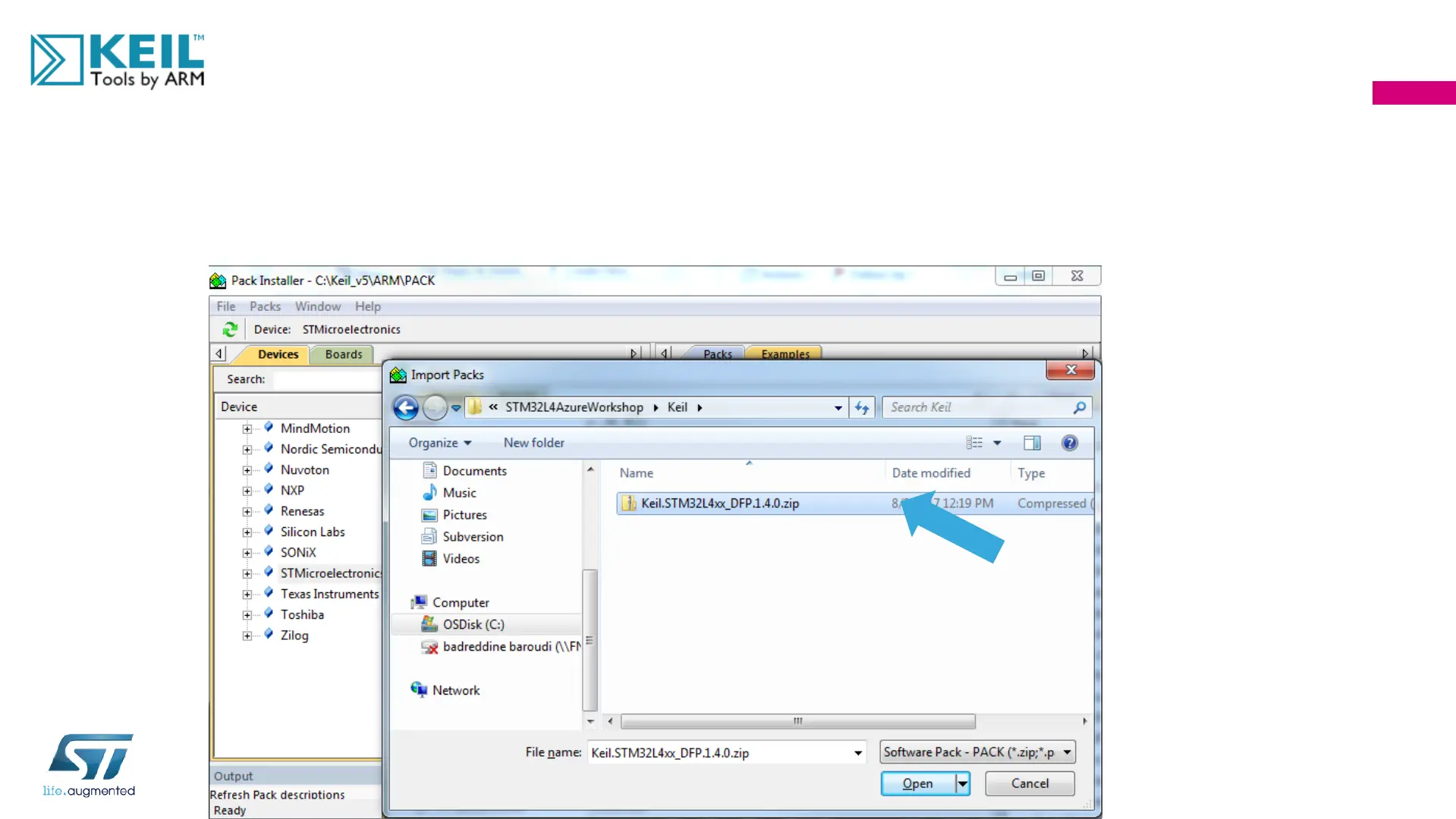Click the change view icon
Image resolution: width=1456 pixels, height=819 pixels.
pyautogui.click(x=975, y=443)
